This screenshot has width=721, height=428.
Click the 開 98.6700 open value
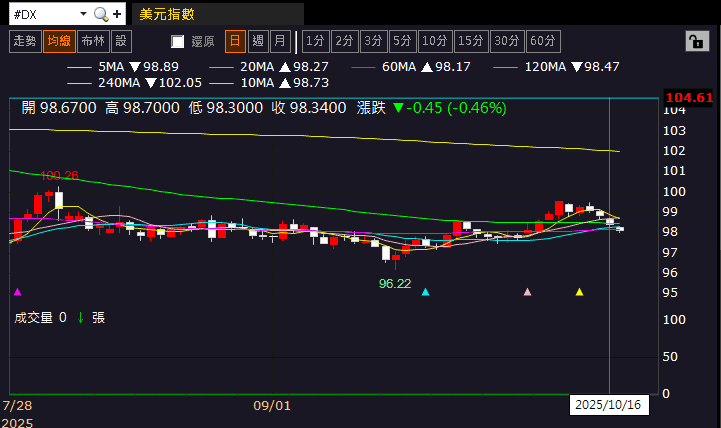[59, 108]
